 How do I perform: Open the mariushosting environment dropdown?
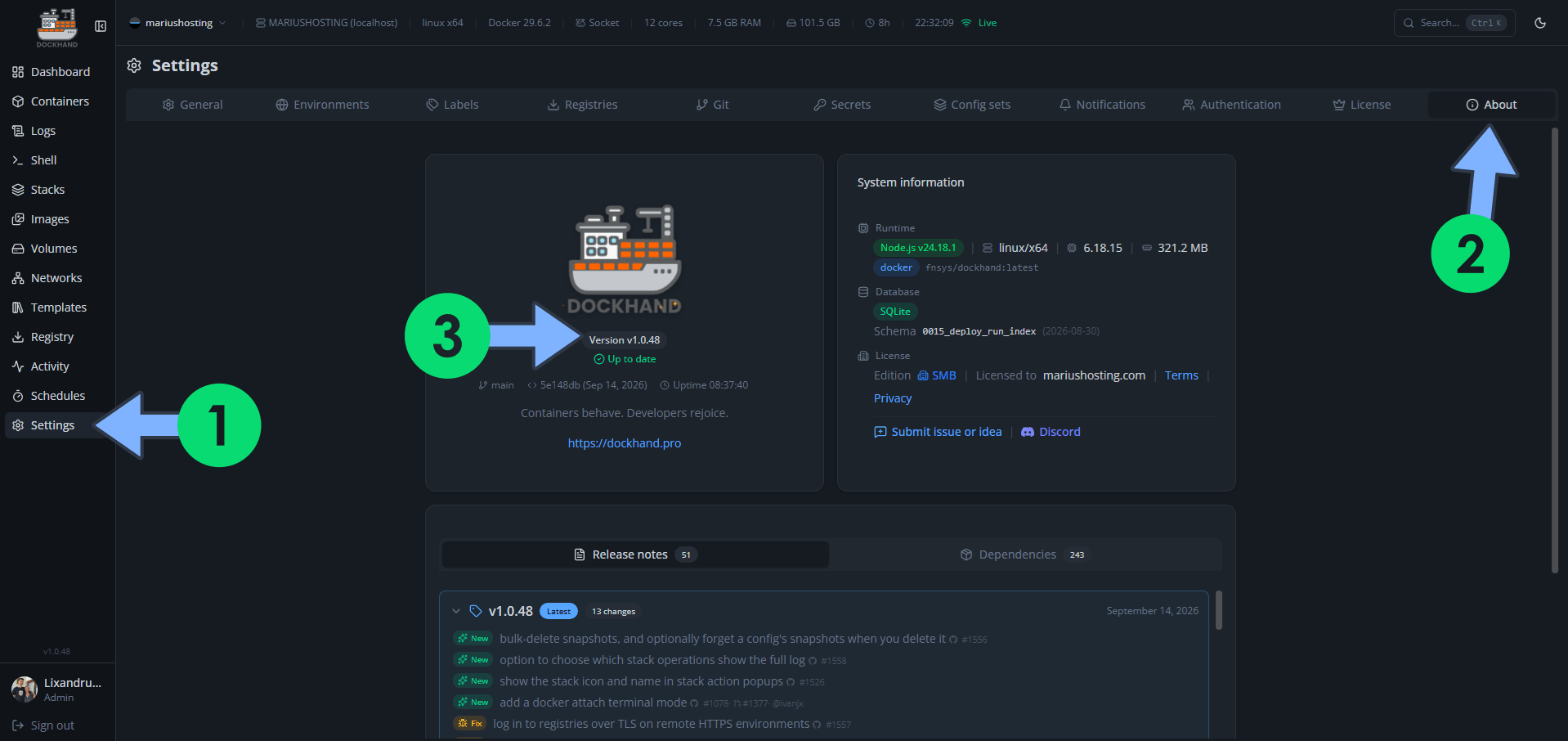click(x=177, y=23)
